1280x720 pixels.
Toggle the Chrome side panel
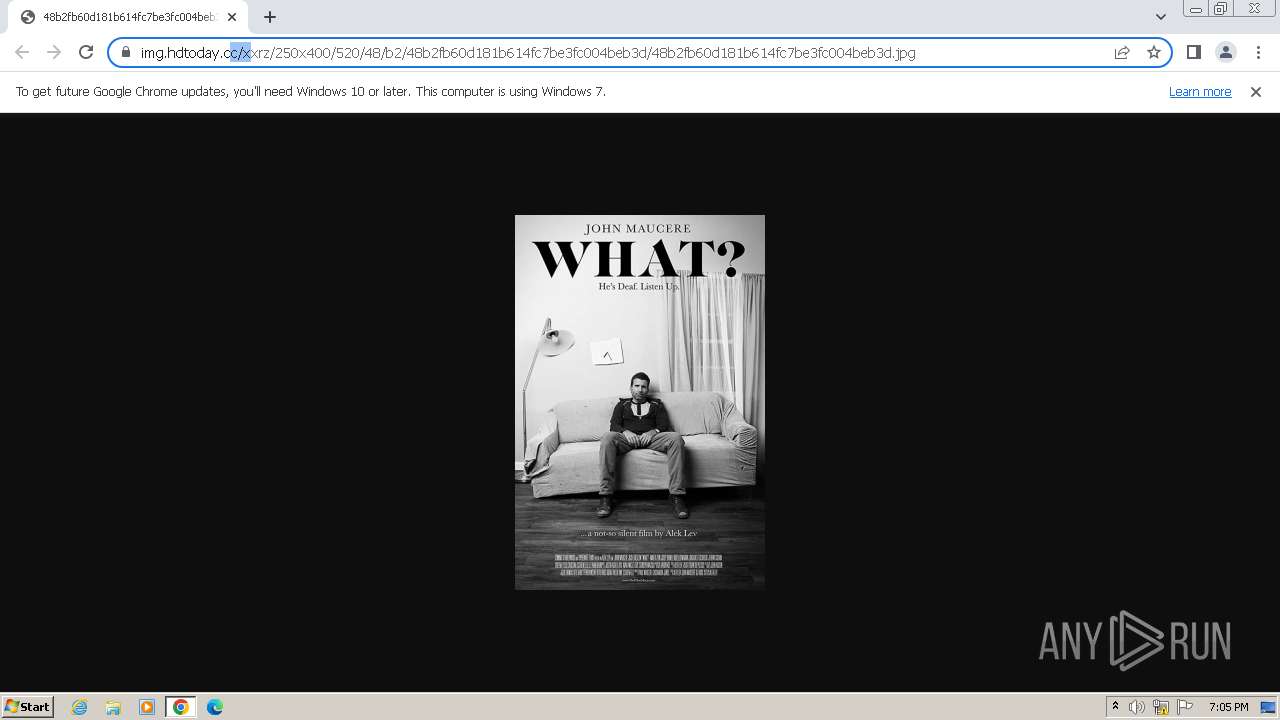click(1194, 52)
